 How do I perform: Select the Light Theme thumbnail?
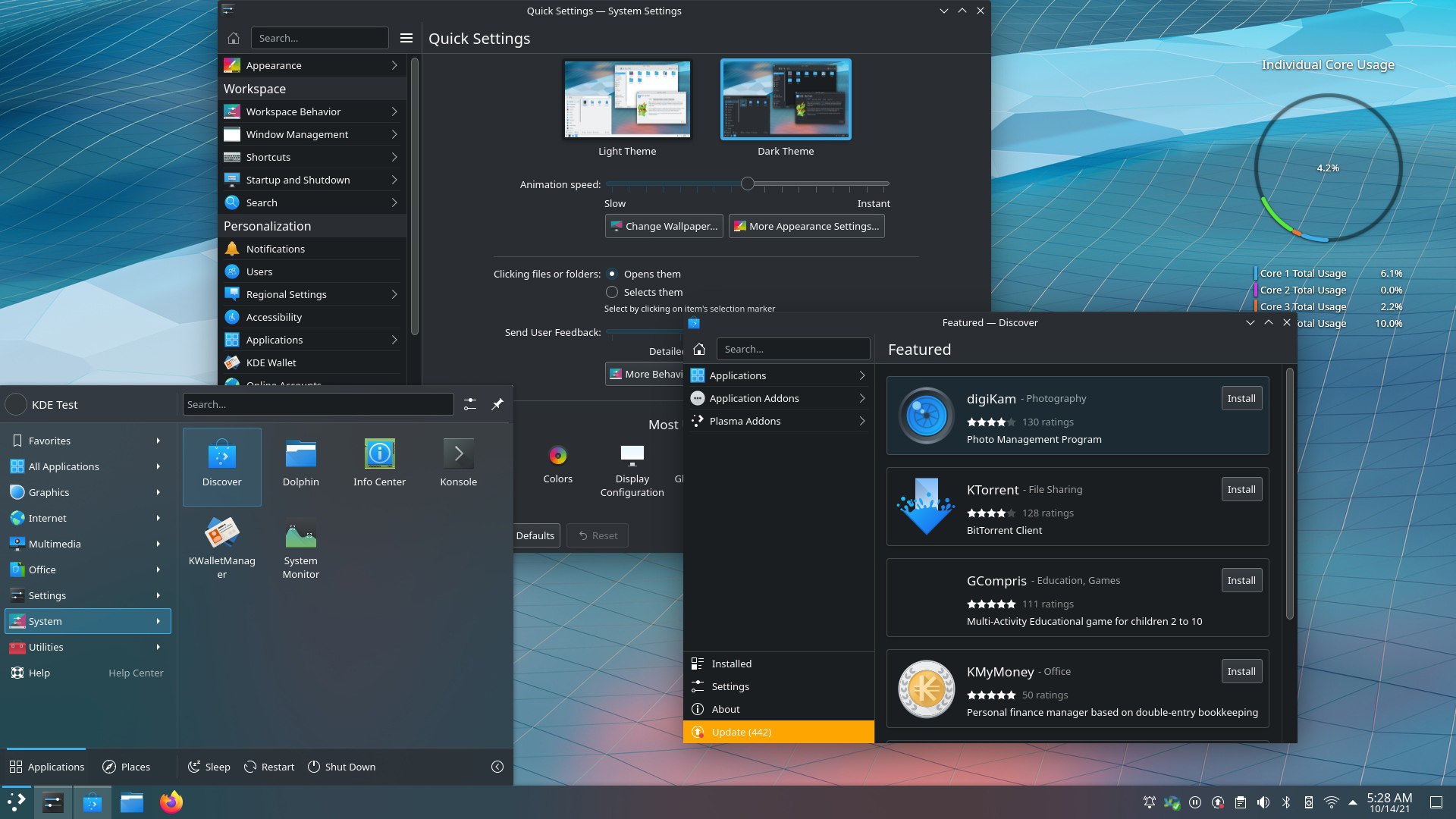coord(627,99)
